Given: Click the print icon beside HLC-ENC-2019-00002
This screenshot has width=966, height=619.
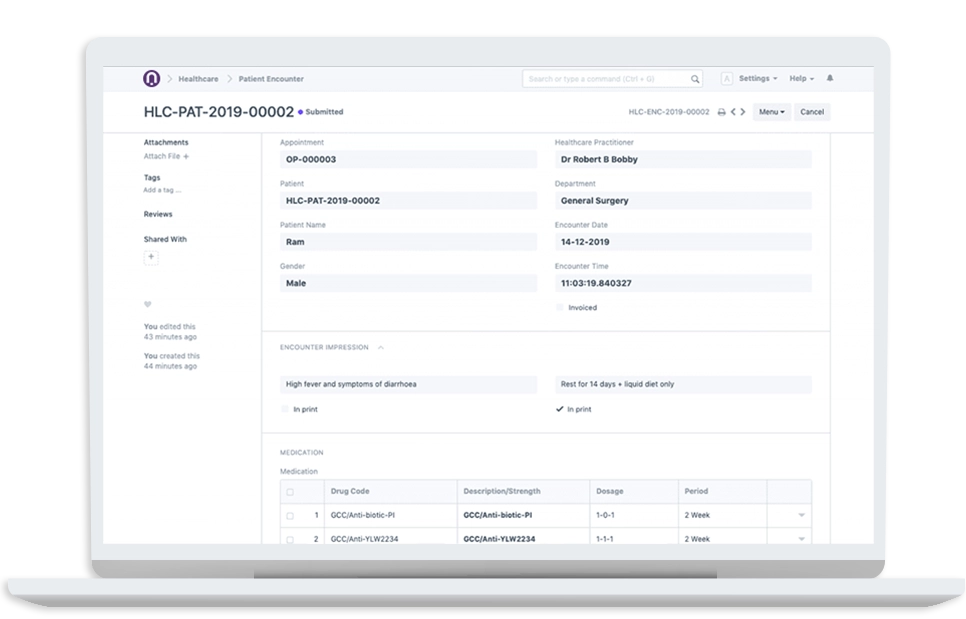Looking at the screenshot, I should tap(721, 112).
